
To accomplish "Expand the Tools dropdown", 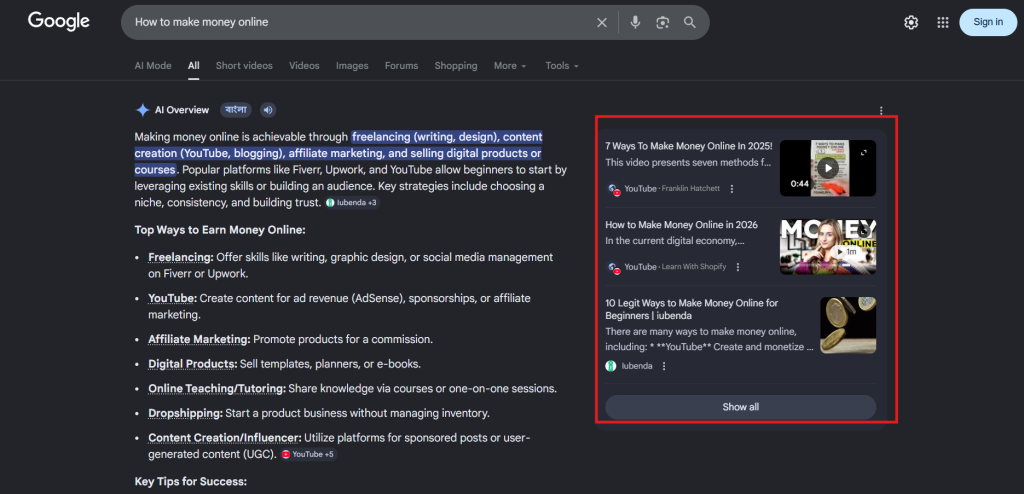I will [x=562, y=66].
